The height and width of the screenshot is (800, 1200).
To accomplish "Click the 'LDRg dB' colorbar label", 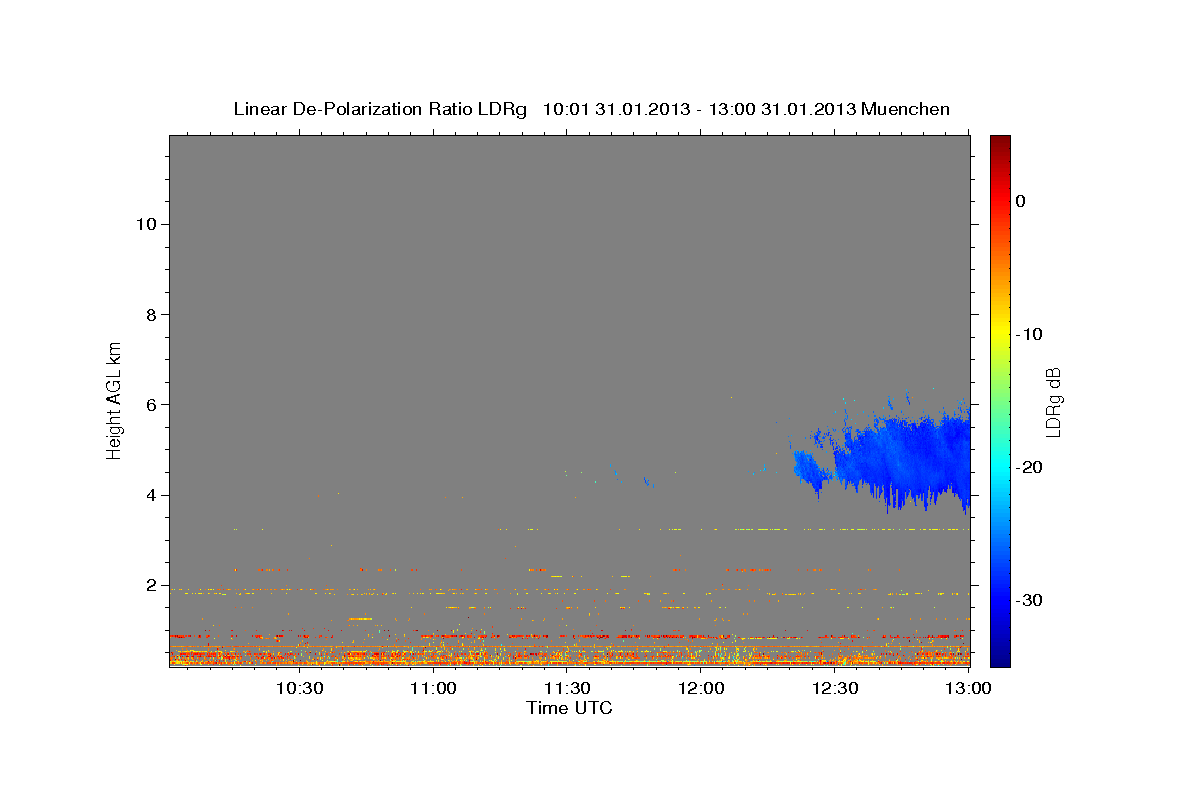I will pos(1053,401).
